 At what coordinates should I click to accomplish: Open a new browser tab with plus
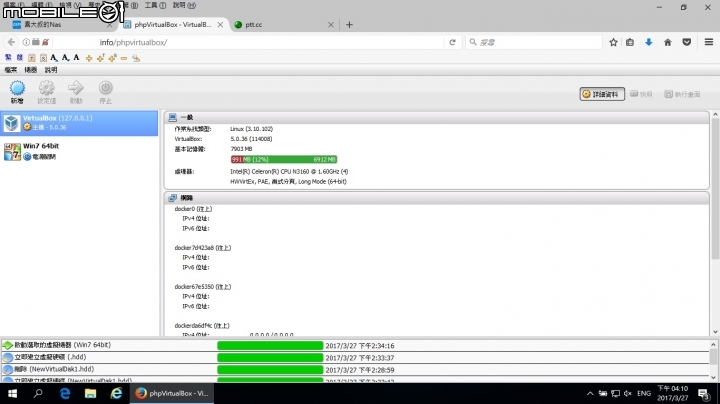tap(349, 25)
